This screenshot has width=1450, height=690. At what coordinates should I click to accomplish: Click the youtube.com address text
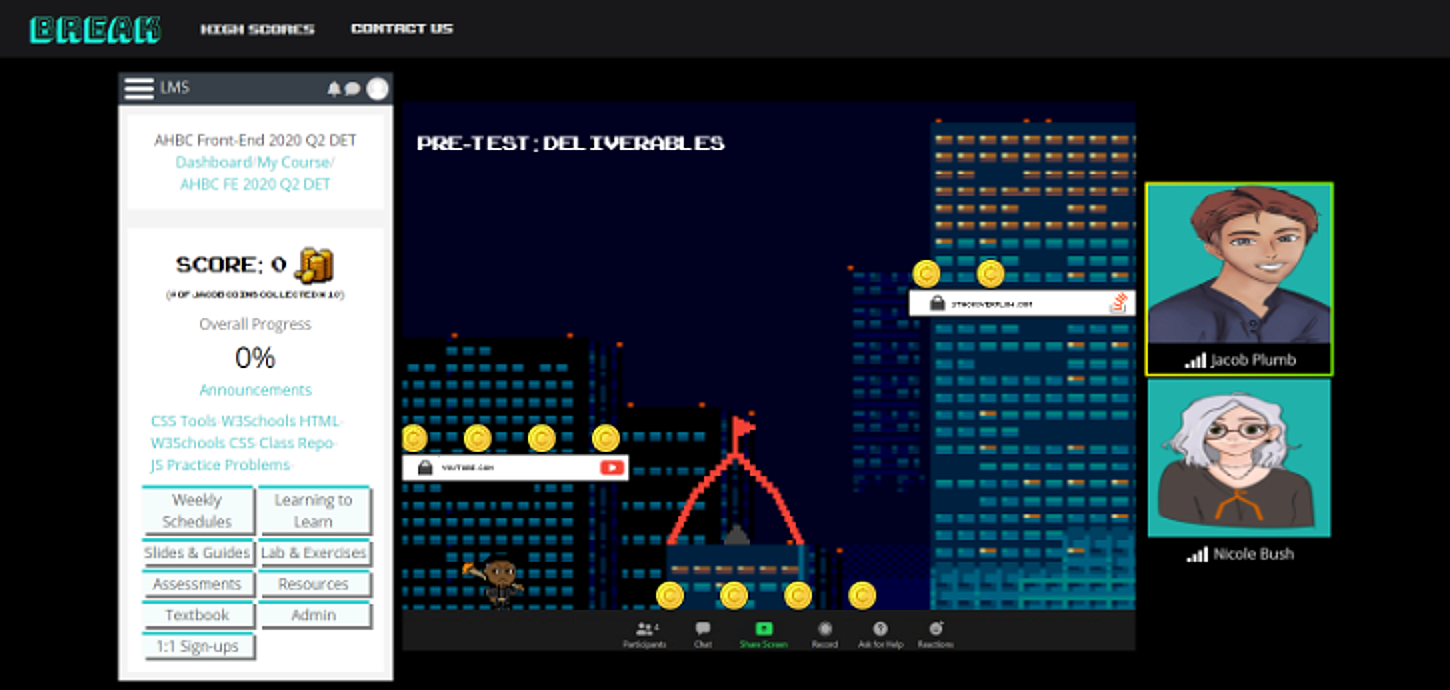tap(468, 468)
